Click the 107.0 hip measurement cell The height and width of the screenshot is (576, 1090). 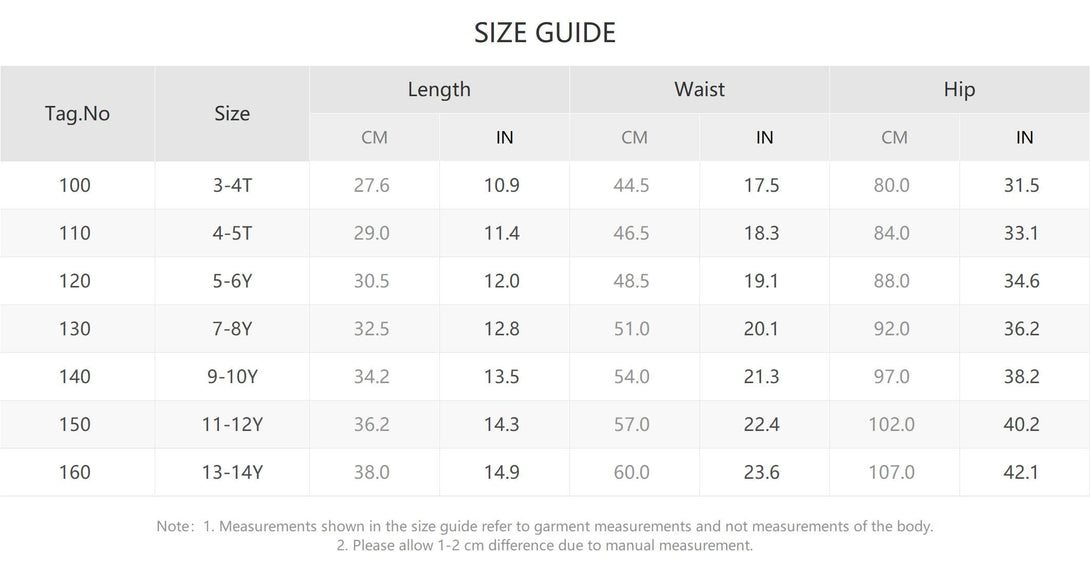891,472
